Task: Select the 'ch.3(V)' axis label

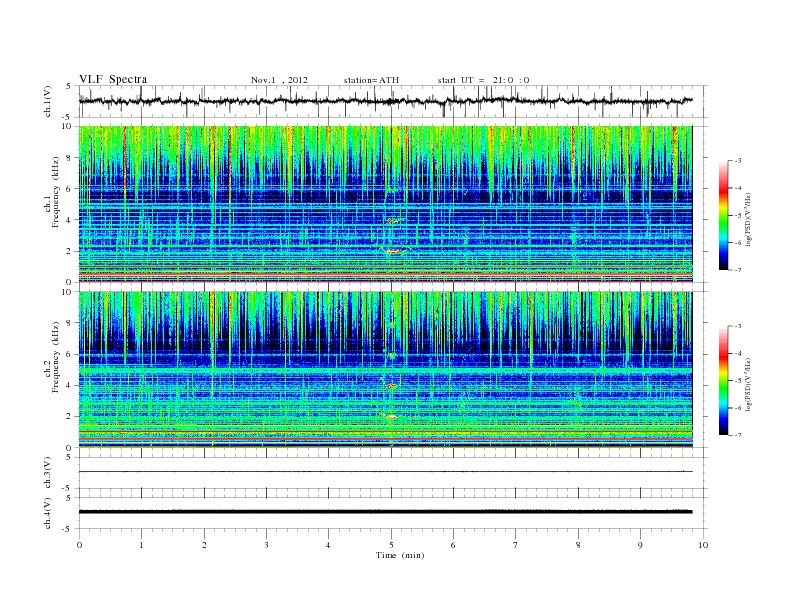Action: (48, 473)
